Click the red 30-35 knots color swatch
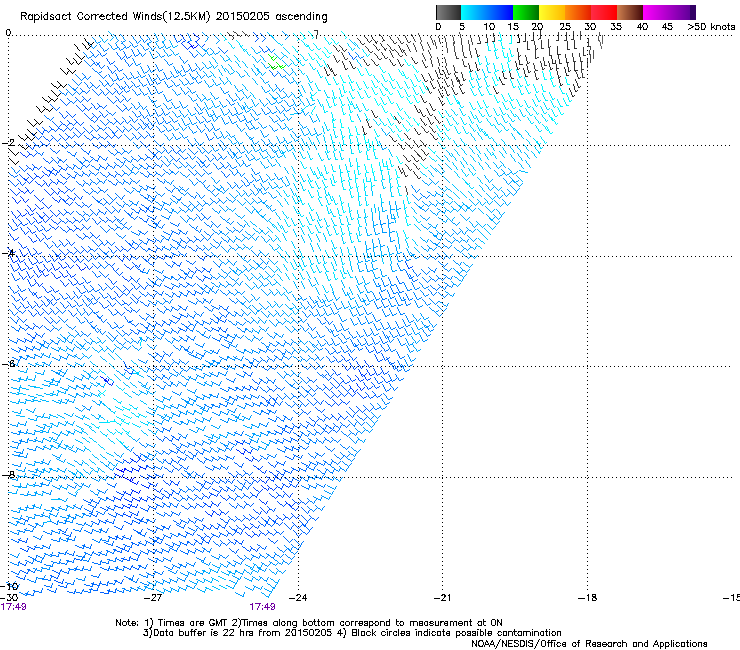This screenshot has height=650, width=740. point(604,12)
